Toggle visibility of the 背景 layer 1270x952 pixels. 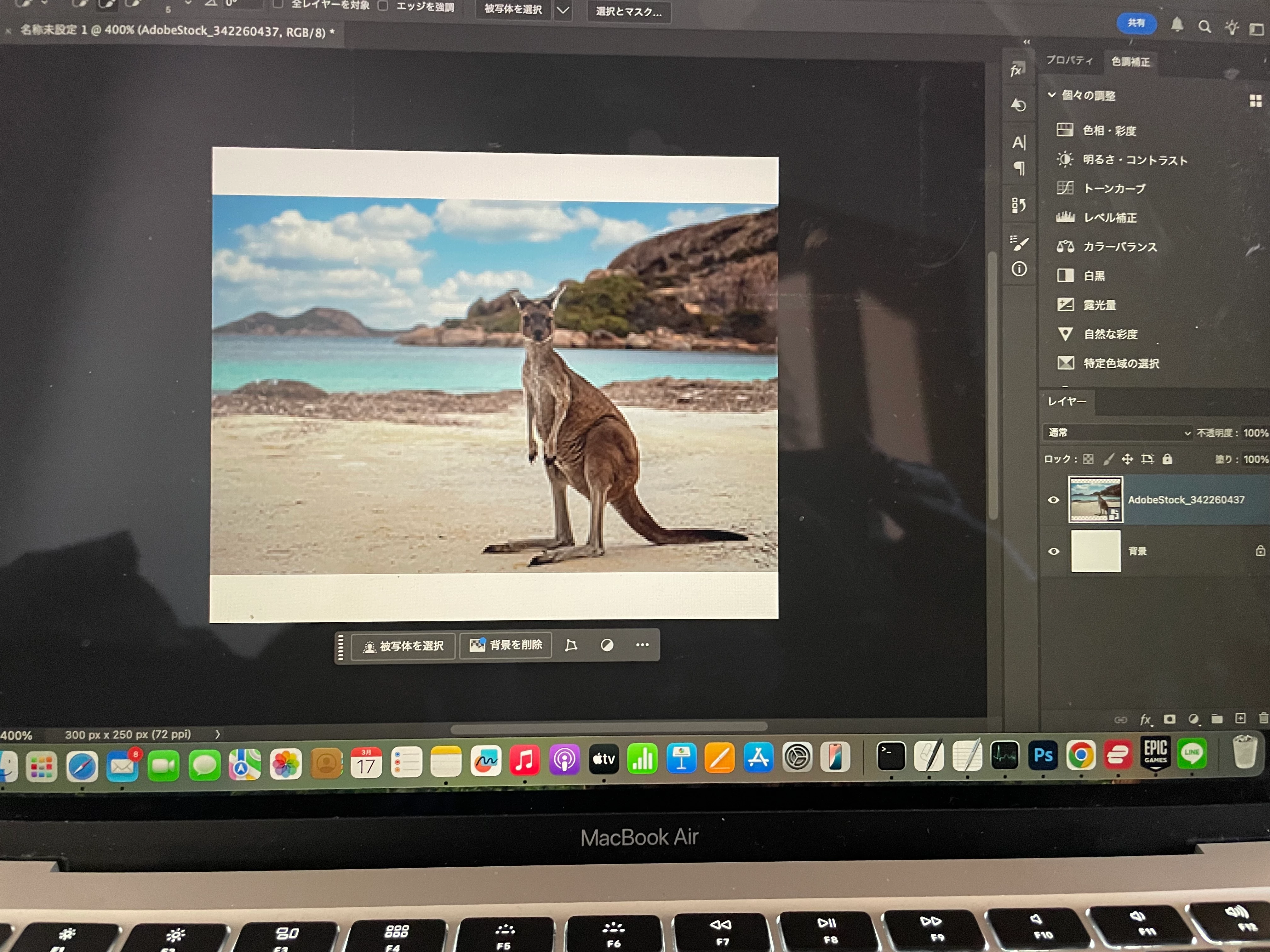[x=1054, y=552]
